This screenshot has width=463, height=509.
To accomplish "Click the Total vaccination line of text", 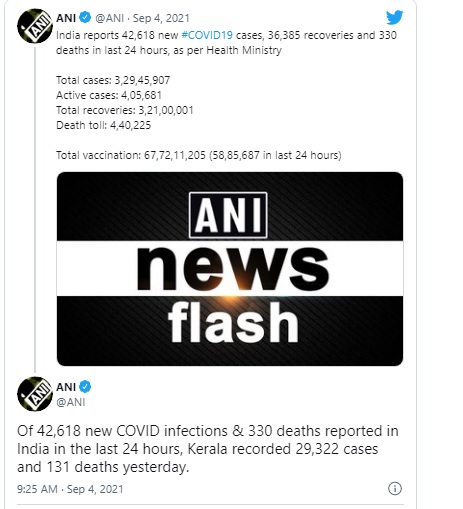I will [199, 155].
